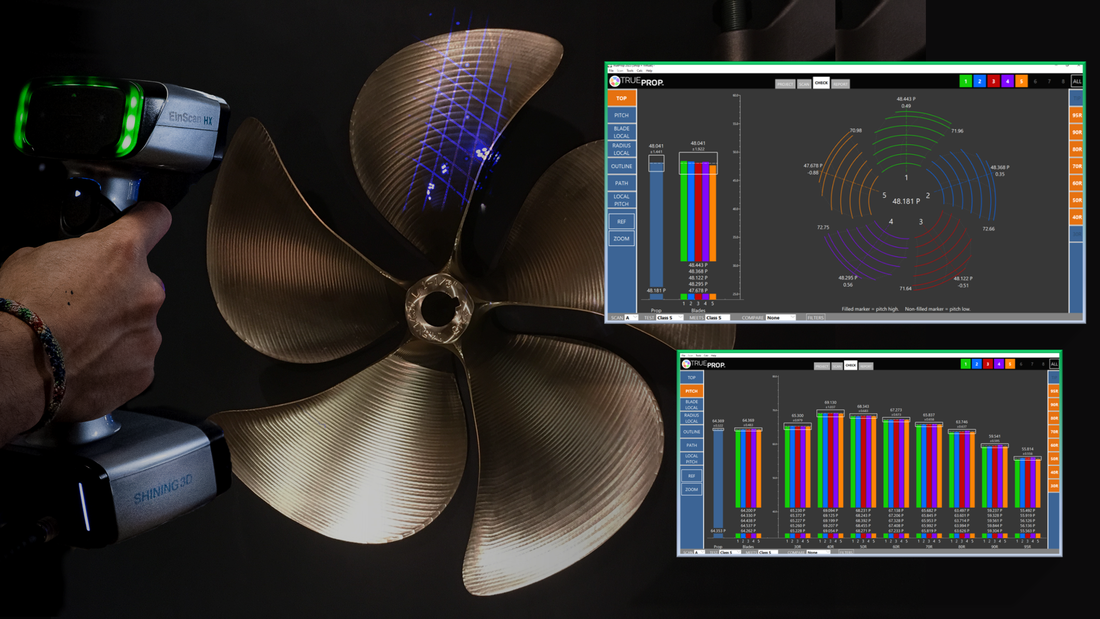Switch to the Project tab in the polar chart window
This screenshot has width=1100, height=619.
point(786,84)
